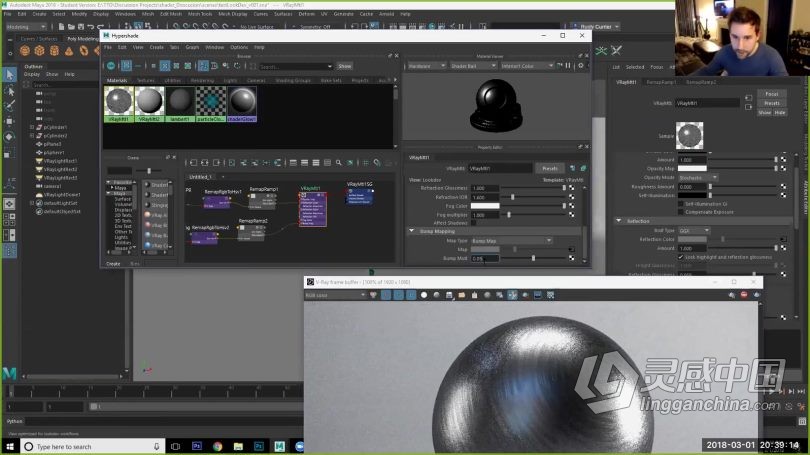Viewport: 810px width, 455px height.
Task: Click the map checker icon beside Refraction IOR
Action: click(571, 197)
